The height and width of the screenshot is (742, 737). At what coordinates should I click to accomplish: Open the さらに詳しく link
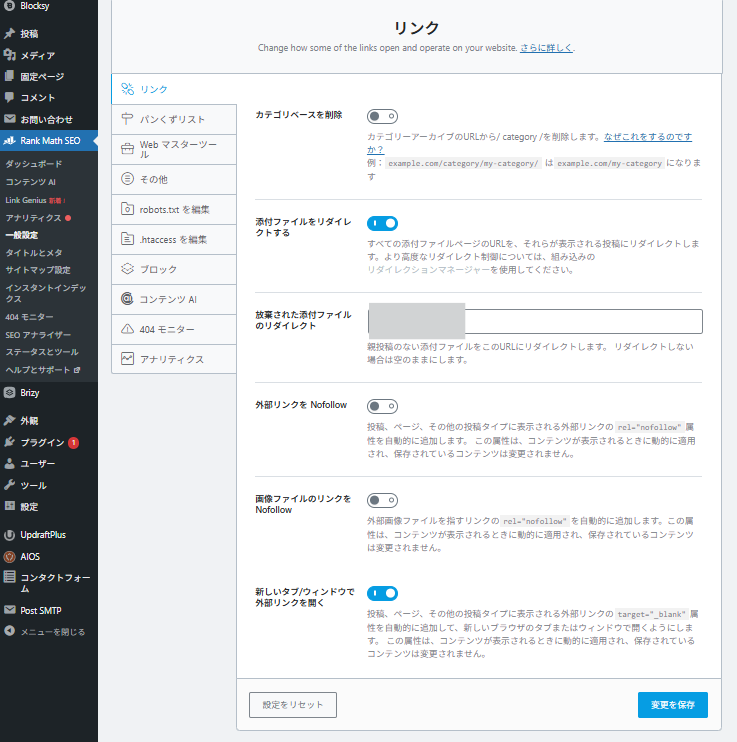[546, 47]
